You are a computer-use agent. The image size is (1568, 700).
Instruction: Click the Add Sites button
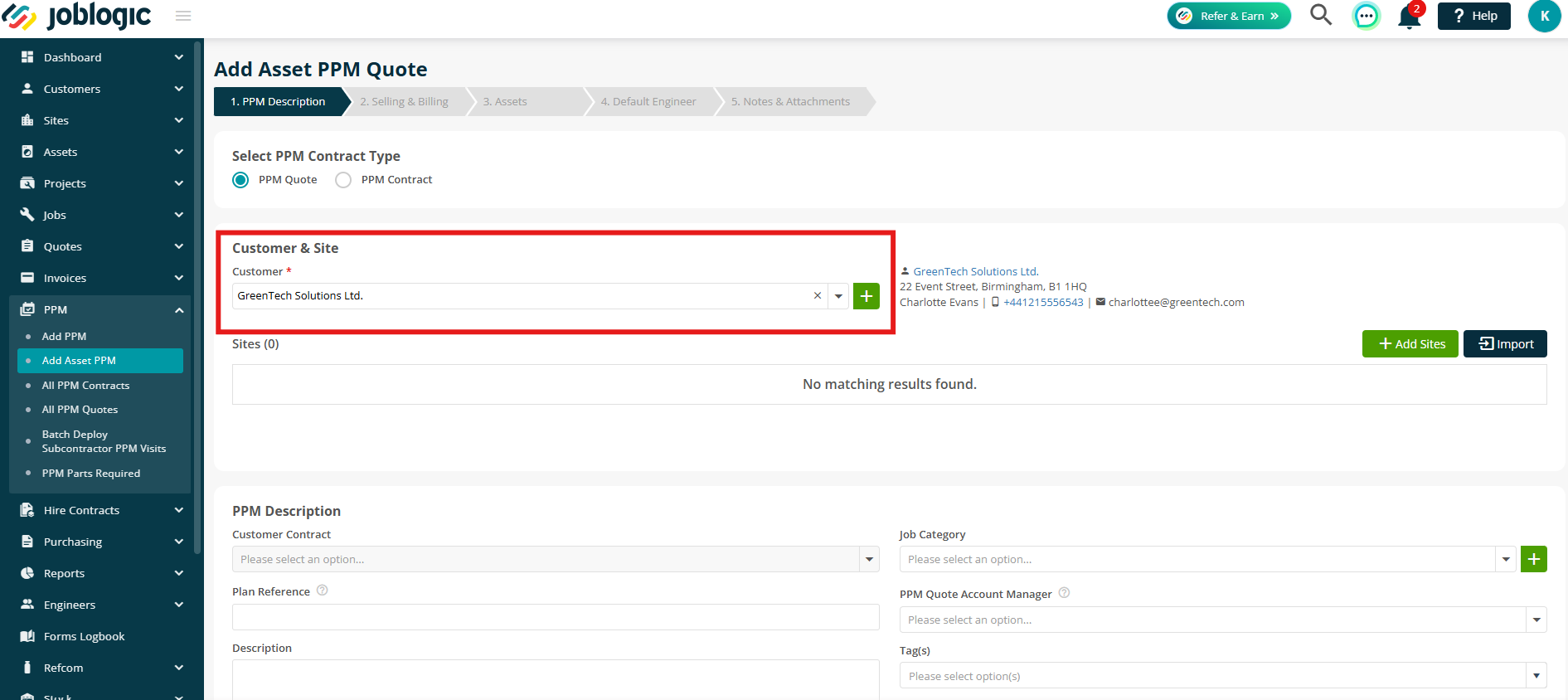[x=1410, y=344]
